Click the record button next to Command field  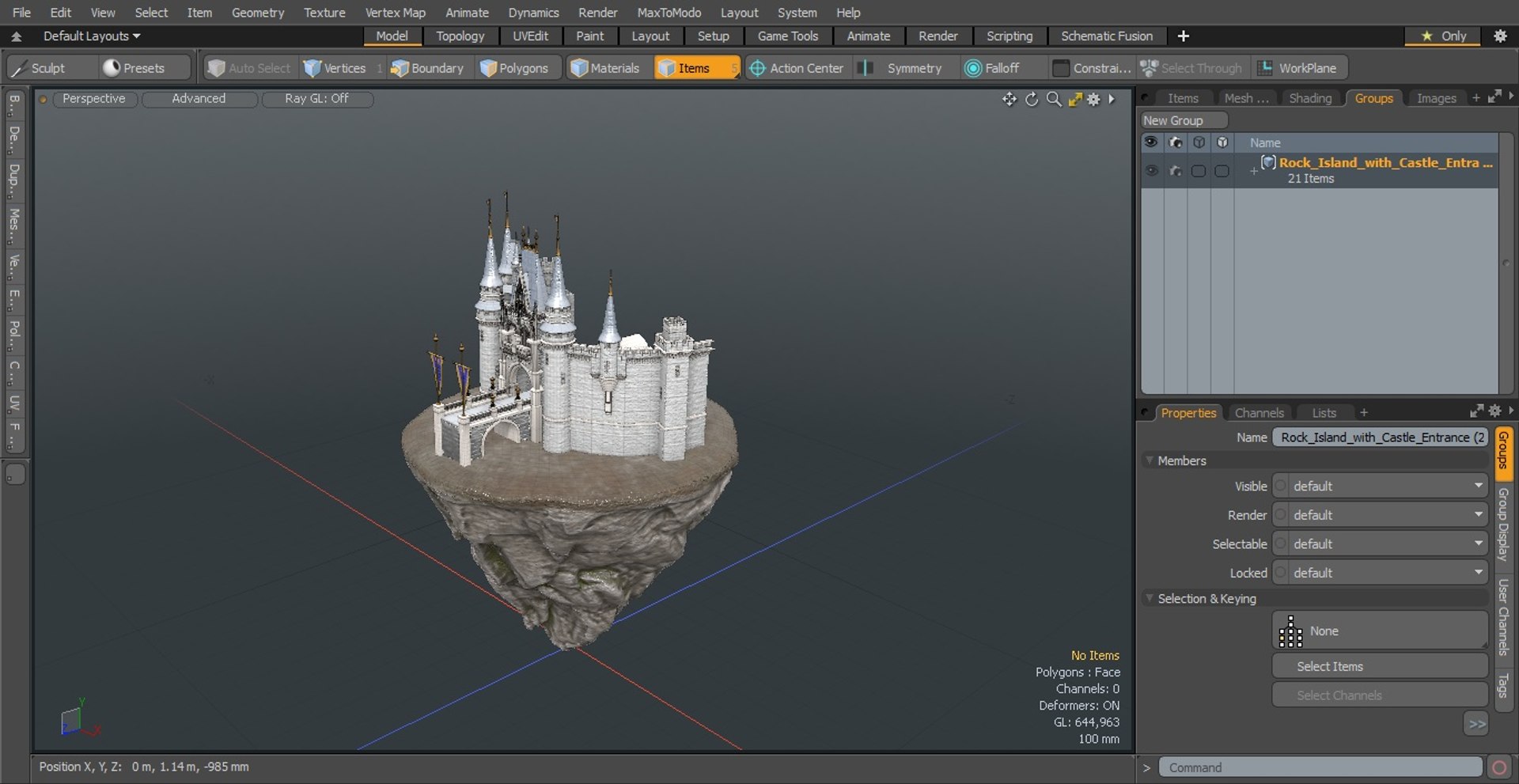click(1498, 767)
